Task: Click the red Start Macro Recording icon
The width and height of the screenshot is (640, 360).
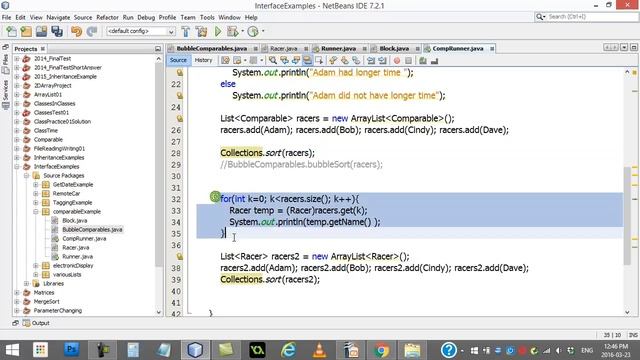Action: (397, 60)
